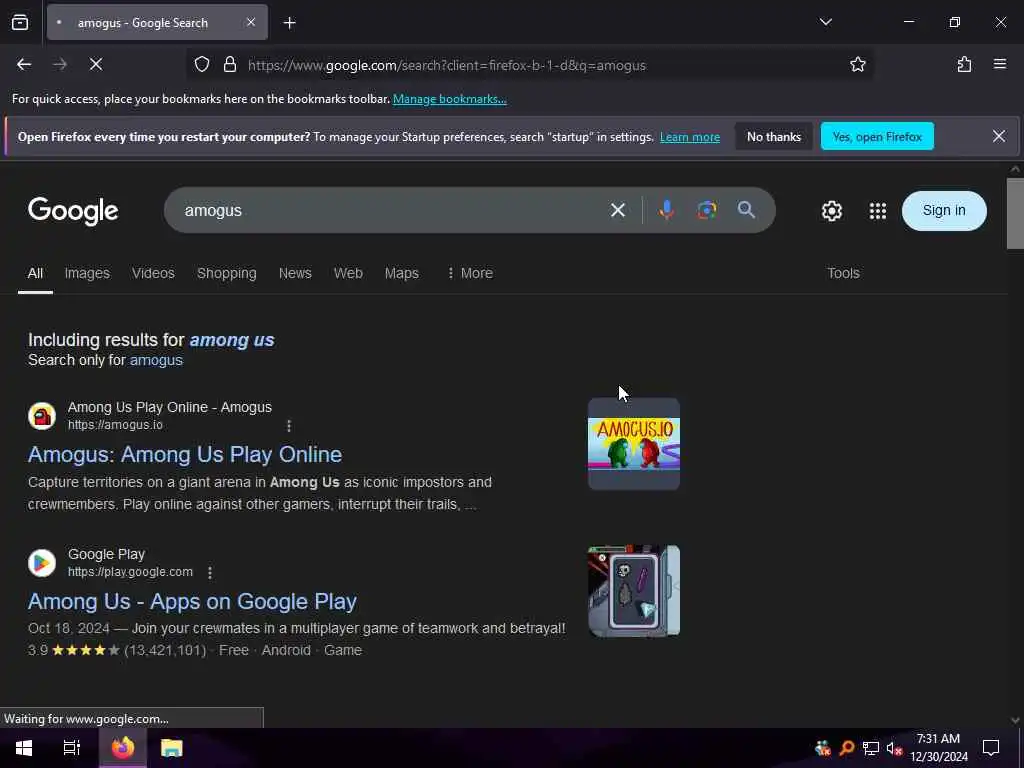Viewport: 1024px width, 768px height.
Task: Open Among Us - Apps on Google Play
Action: [x=192, y=601]
